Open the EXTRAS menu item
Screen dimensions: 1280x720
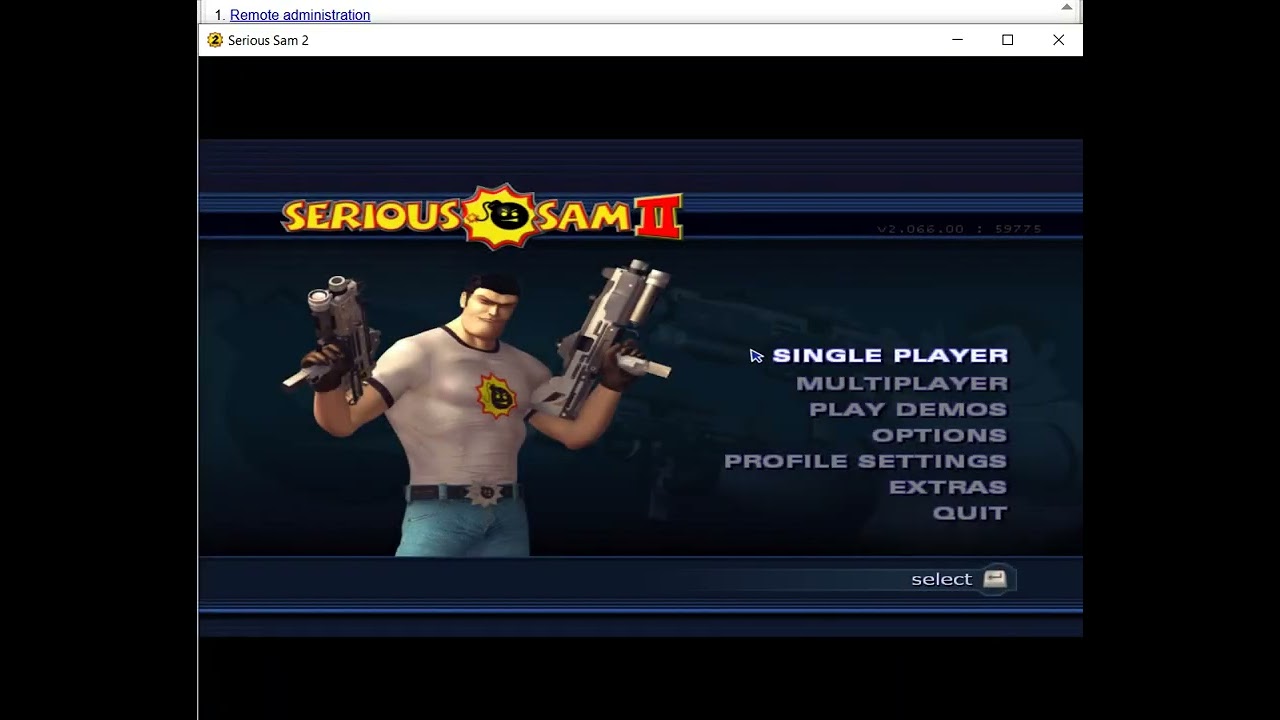click(948, 487)
